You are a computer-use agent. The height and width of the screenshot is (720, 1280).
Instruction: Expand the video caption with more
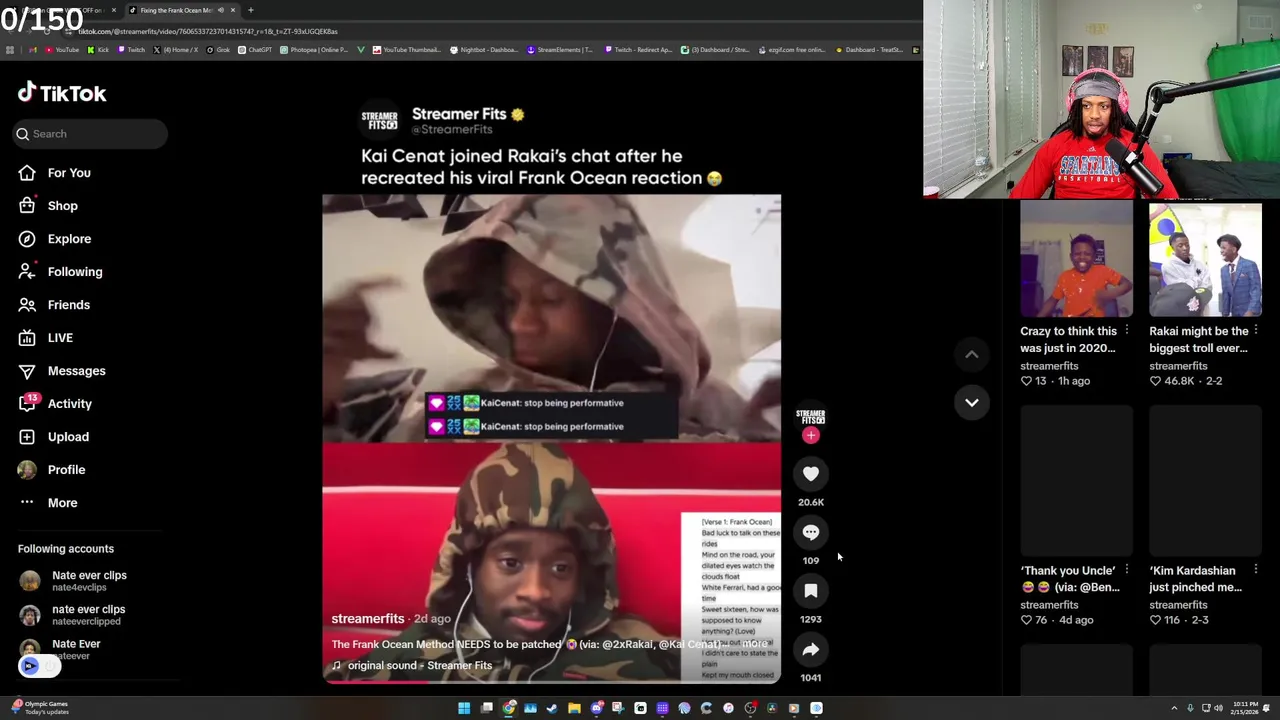pos(756,644)
